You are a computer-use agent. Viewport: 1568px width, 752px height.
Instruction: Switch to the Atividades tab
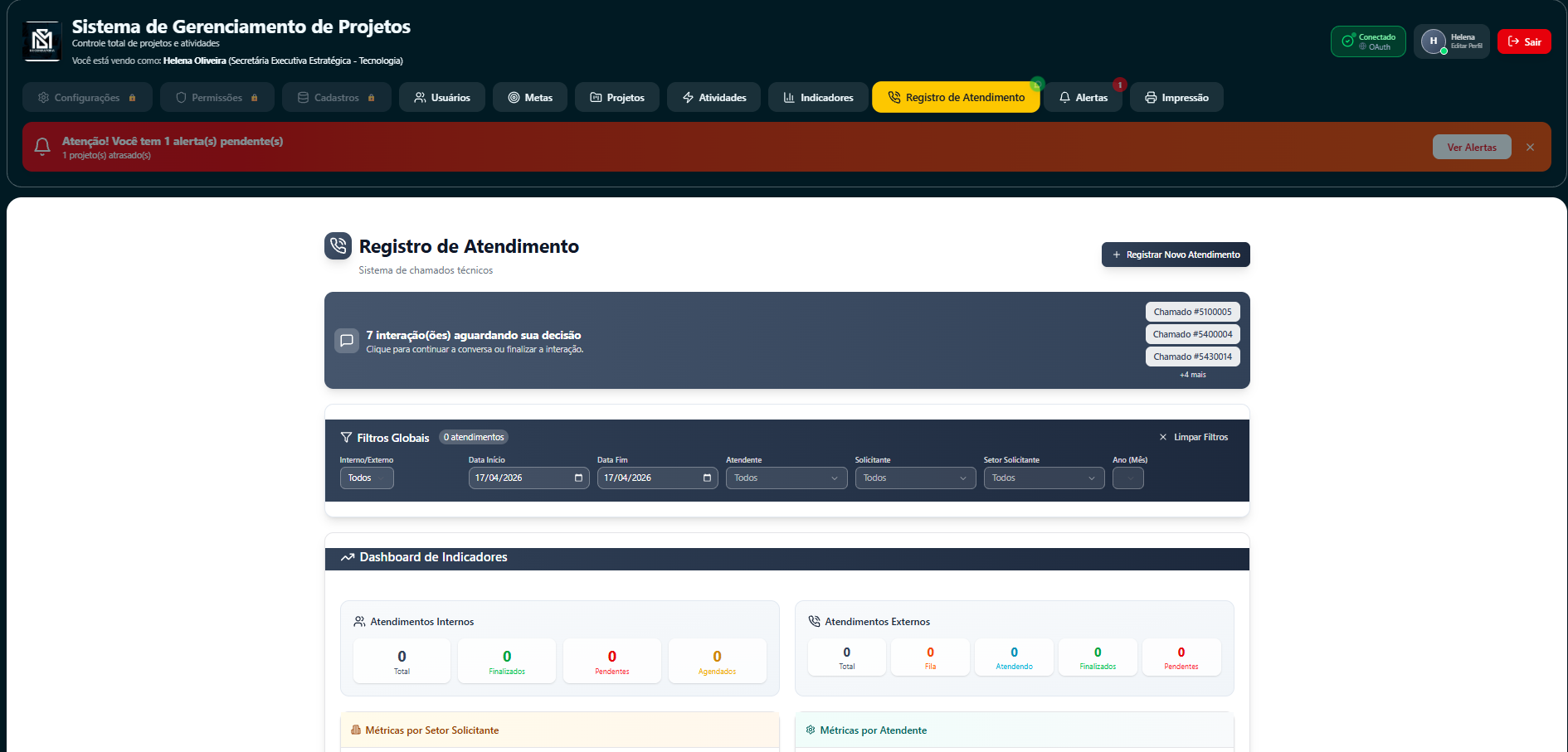714,97
